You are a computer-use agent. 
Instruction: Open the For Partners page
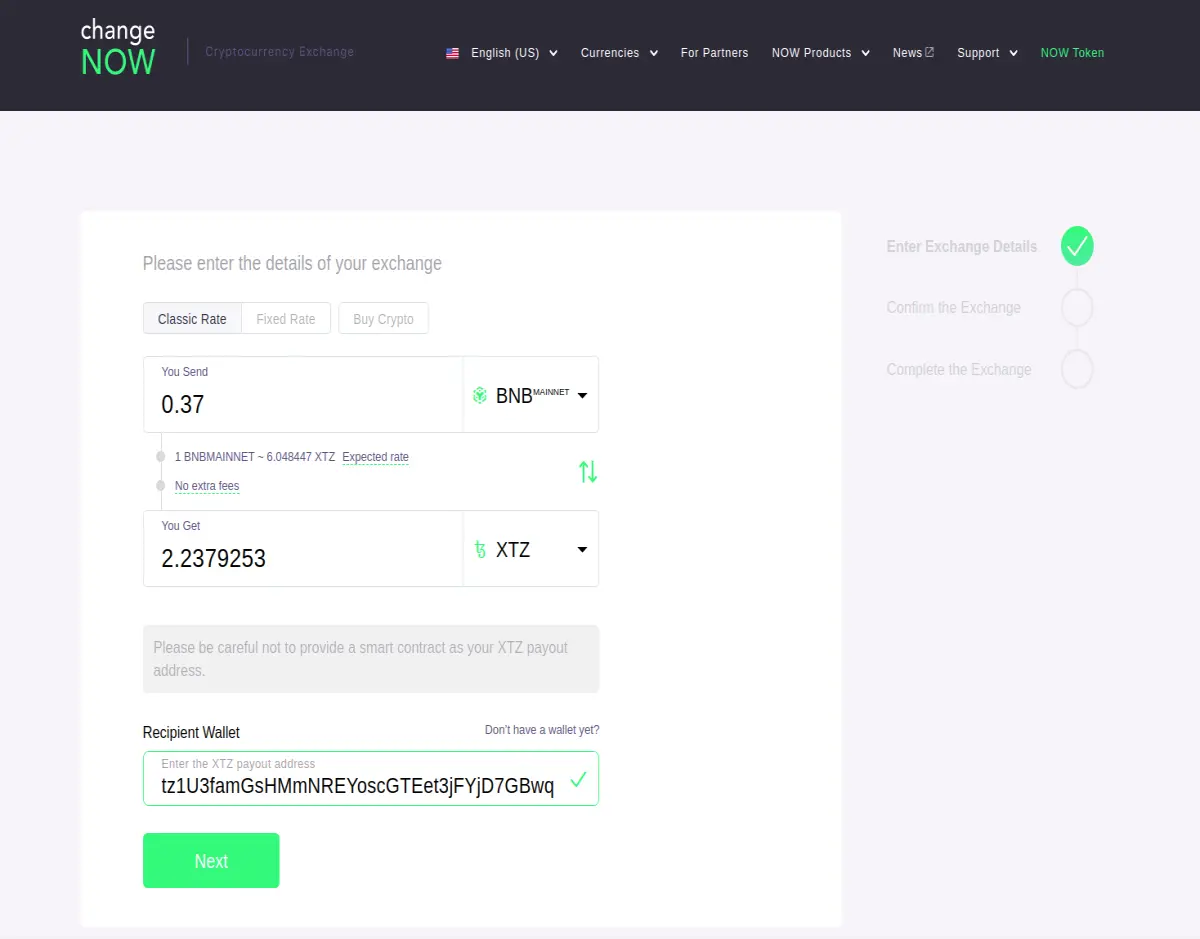point(714,53)
